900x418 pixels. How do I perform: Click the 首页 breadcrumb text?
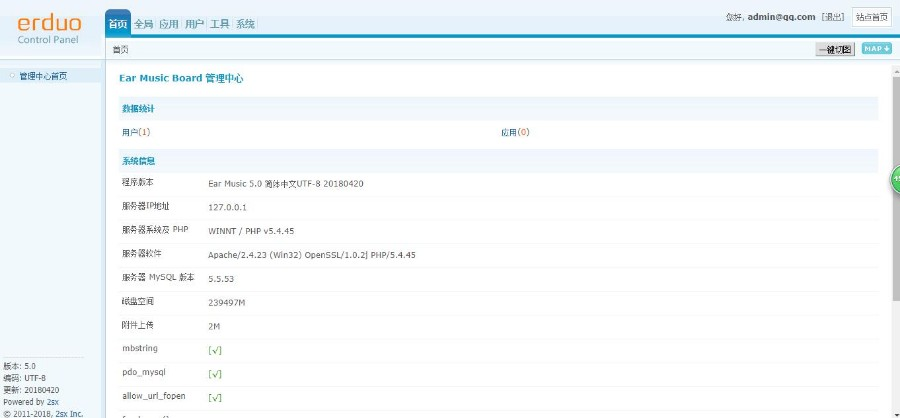pyautogui.click(x=121, y=50)
